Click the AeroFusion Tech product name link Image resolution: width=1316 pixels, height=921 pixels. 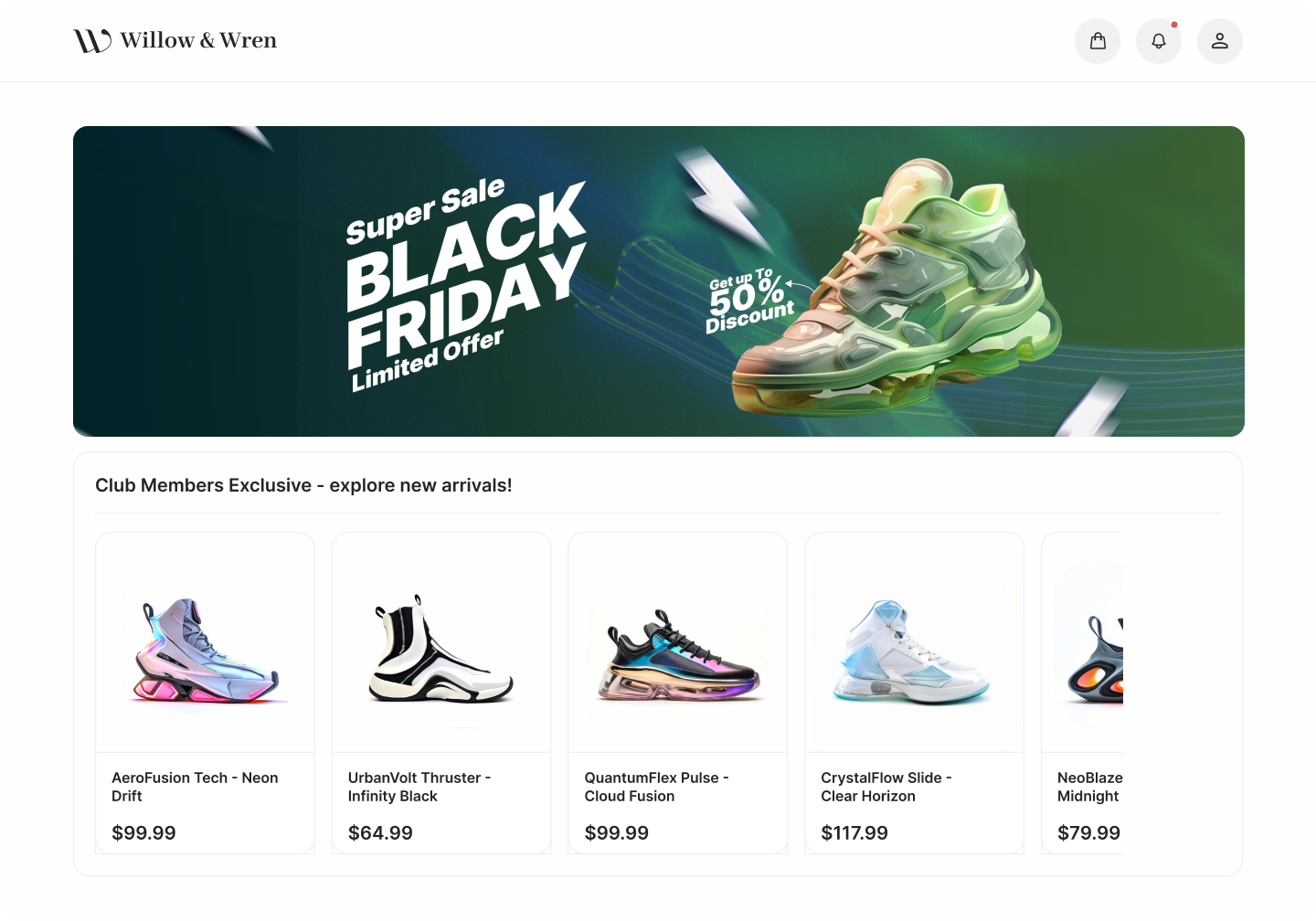[x=195, y=787]
